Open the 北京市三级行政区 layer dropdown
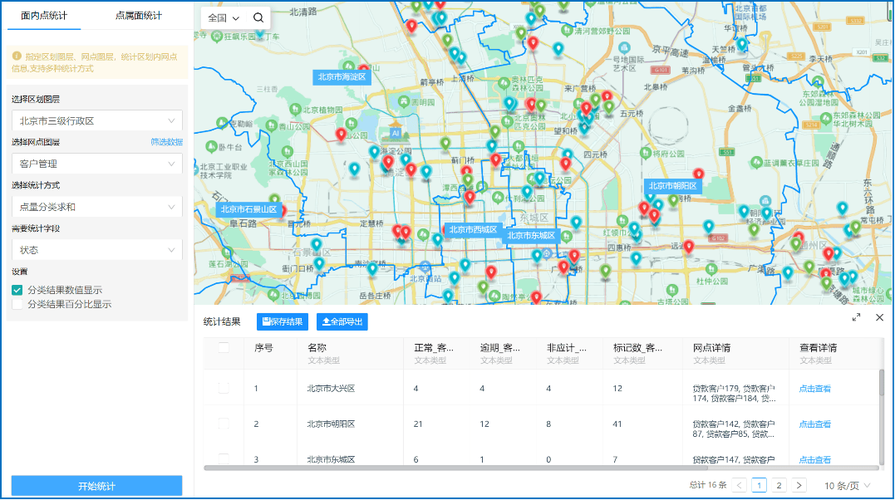The height and width of the screenshot is (500, 895). pyautogui.click(x=97, y=121)
